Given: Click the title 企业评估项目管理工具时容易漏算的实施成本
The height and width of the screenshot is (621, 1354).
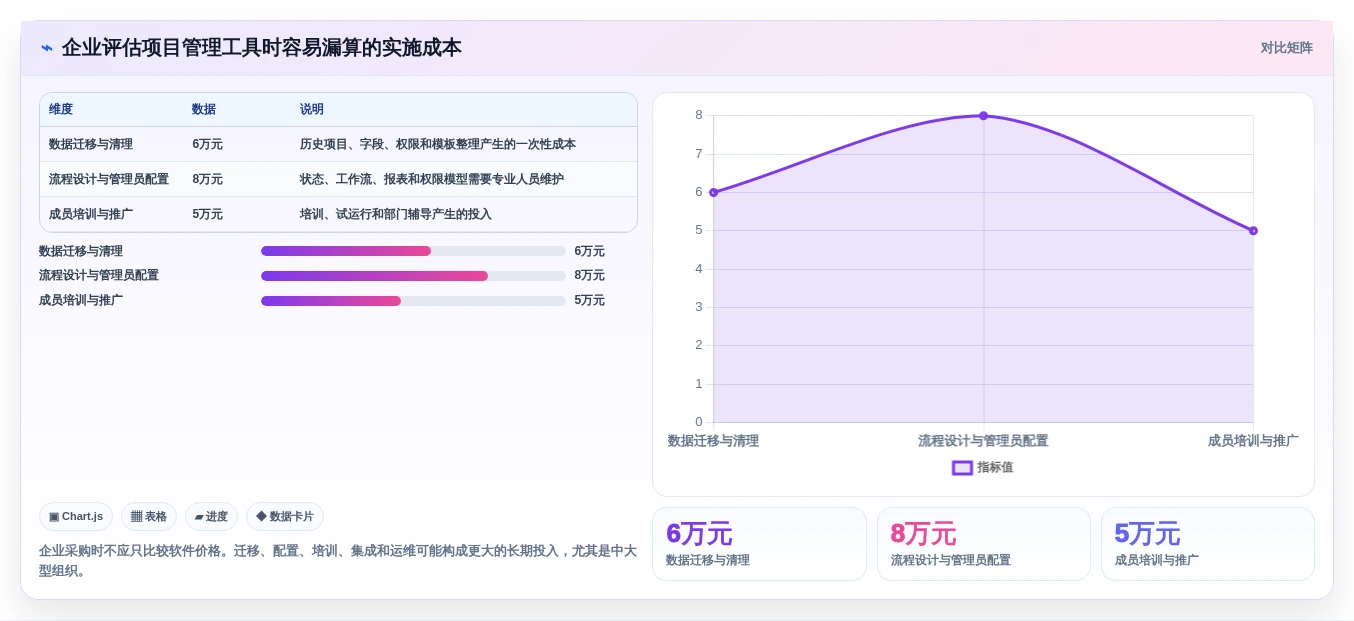Looking at the screenshot, I should (262, 48).
